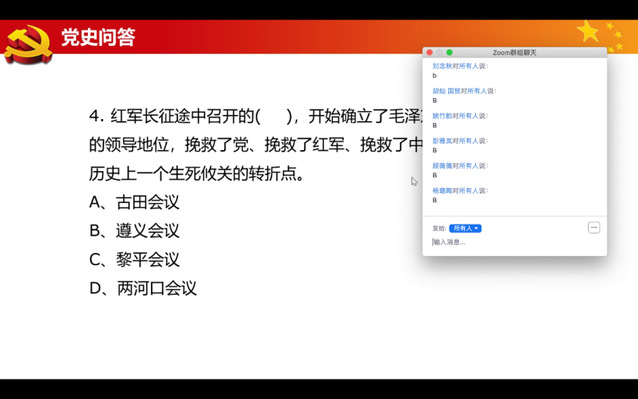Minimize the Zoom chat window
Image resolution: width=638 pixels, height=399 pixels.
(439, 52)
